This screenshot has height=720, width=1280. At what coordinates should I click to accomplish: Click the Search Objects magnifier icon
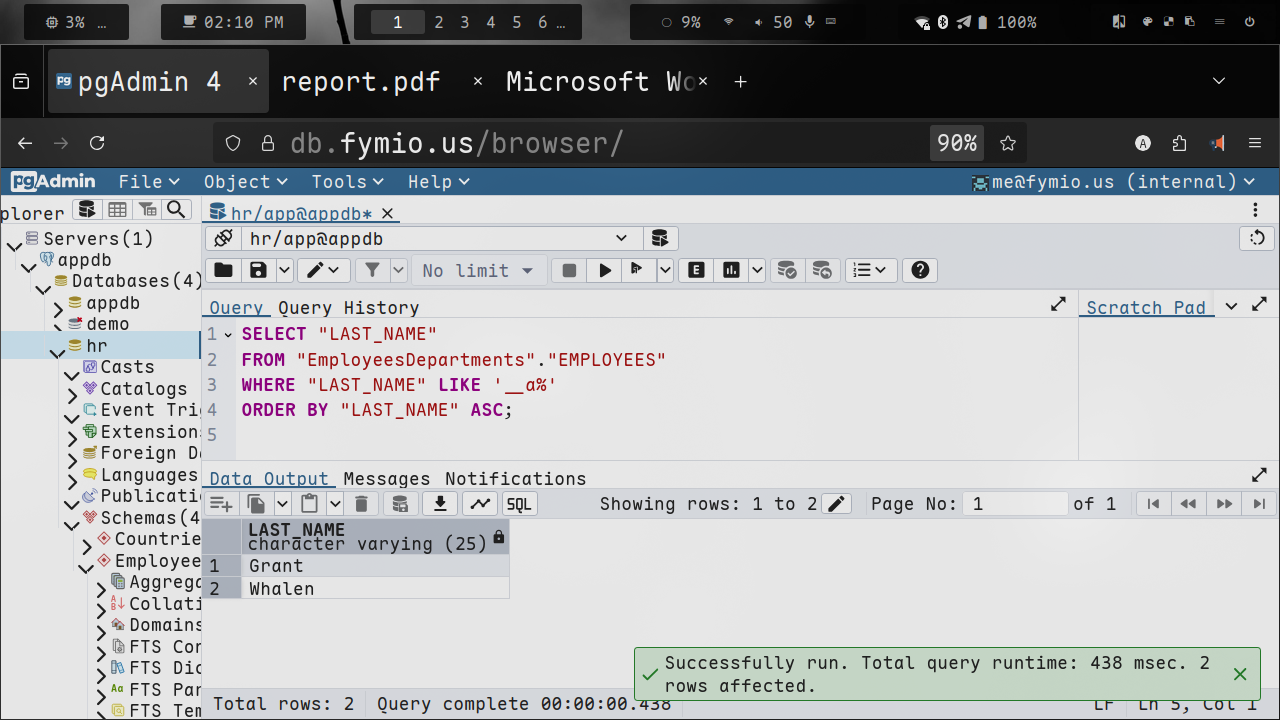pos(176,210)
